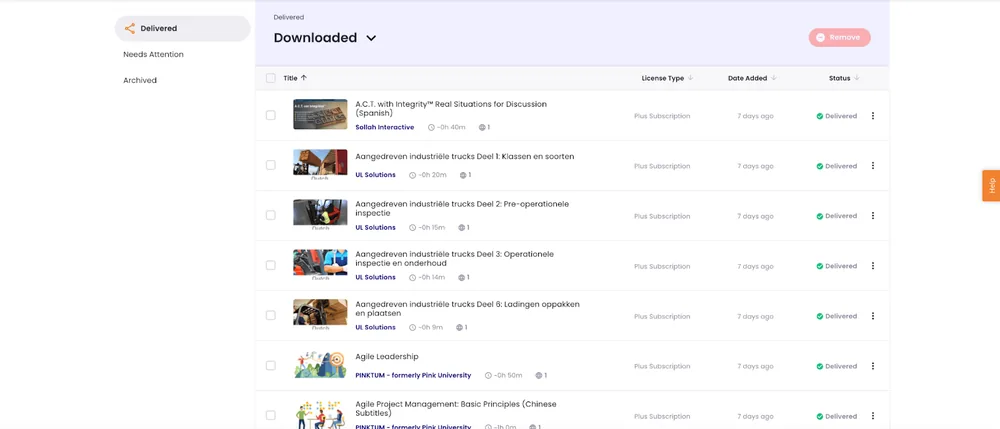Click Deel 1: Klassen en soorten thumbnail
The width and height of the screenshot is (1000, 429).
tap(320, 164)
